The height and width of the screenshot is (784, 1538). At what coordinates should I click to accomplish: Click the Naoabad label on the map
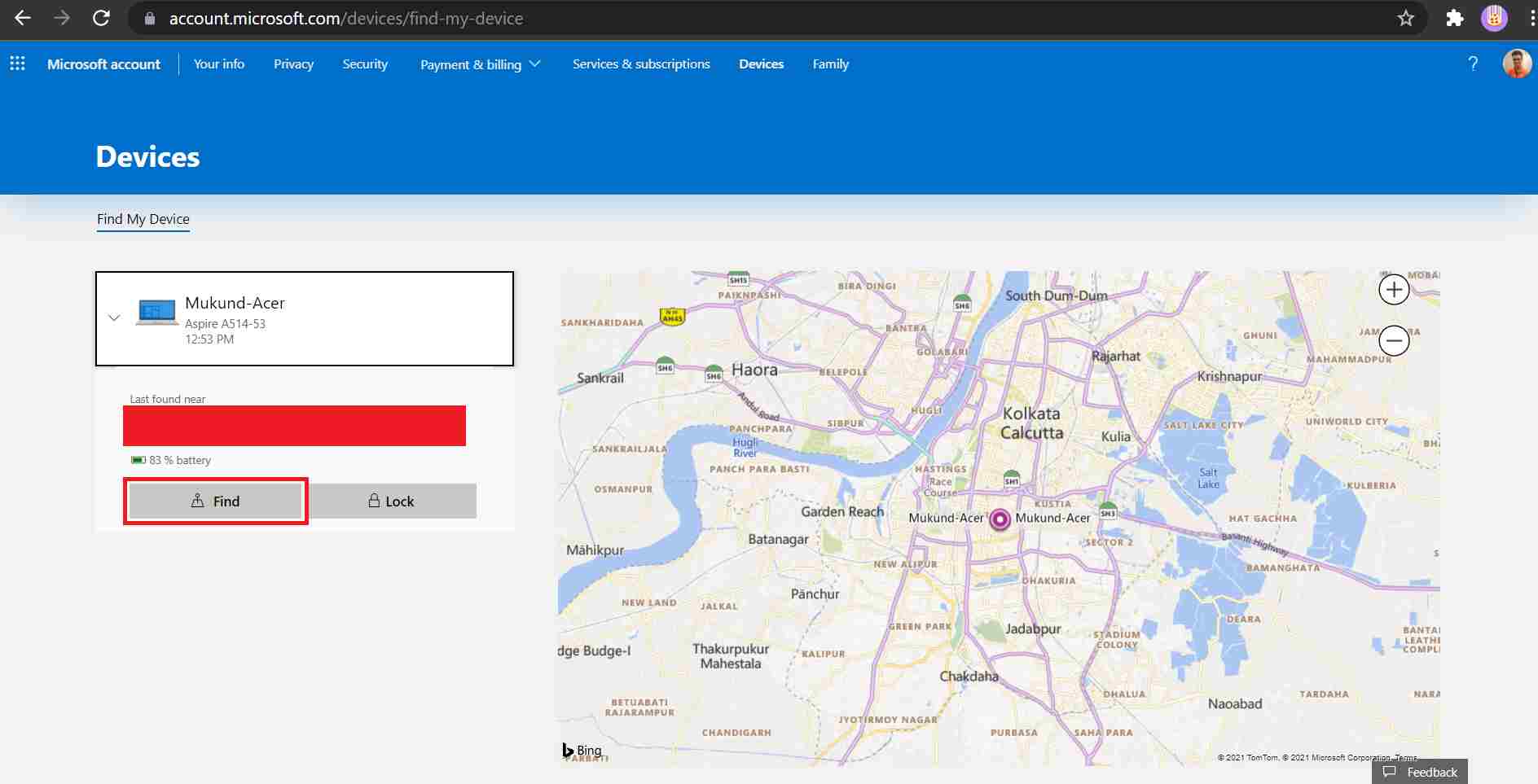coord(1235,703)
